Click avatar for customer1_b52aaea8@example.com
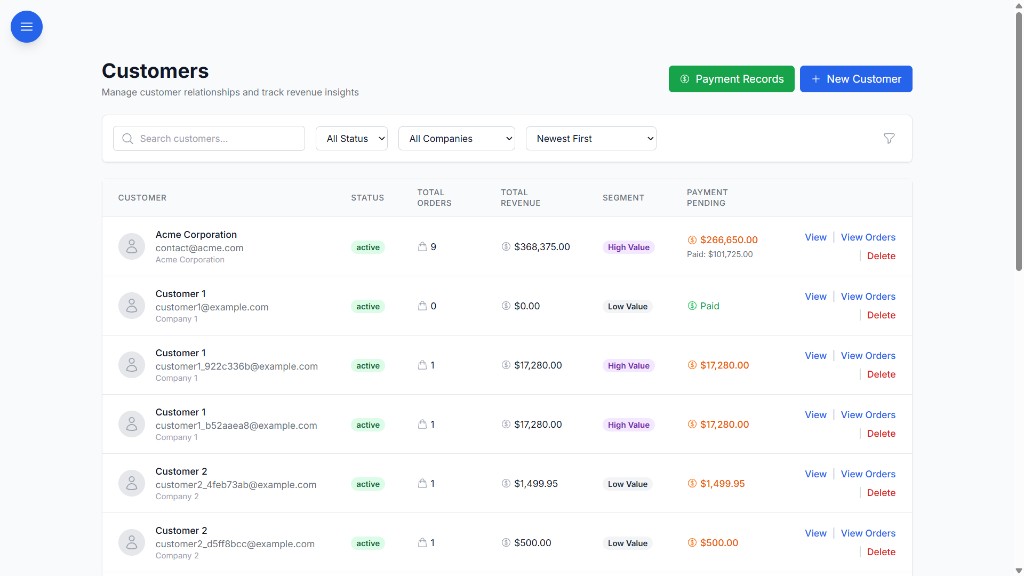1024x576 pixels. pyautogui.click(x=131, y=424)
